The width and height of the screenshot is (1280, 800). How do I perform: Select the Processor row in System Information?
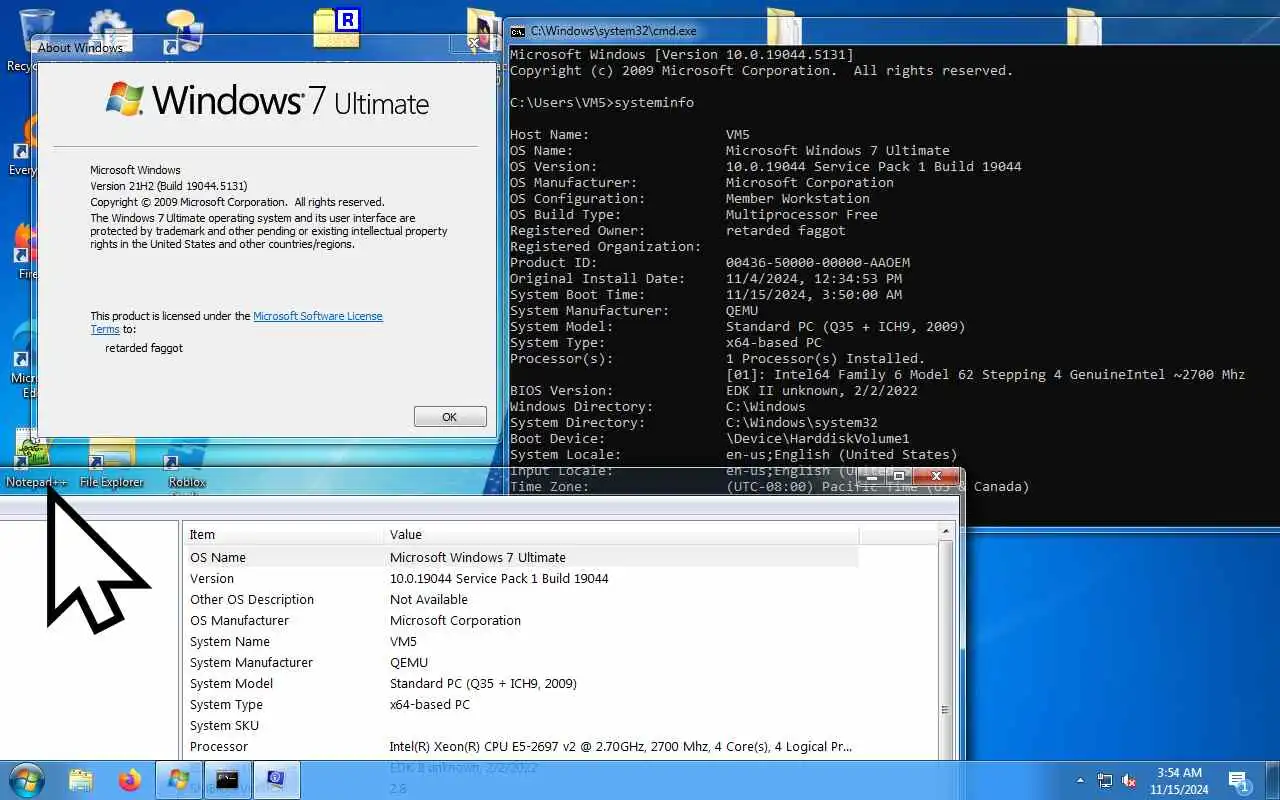pos(522,746)
